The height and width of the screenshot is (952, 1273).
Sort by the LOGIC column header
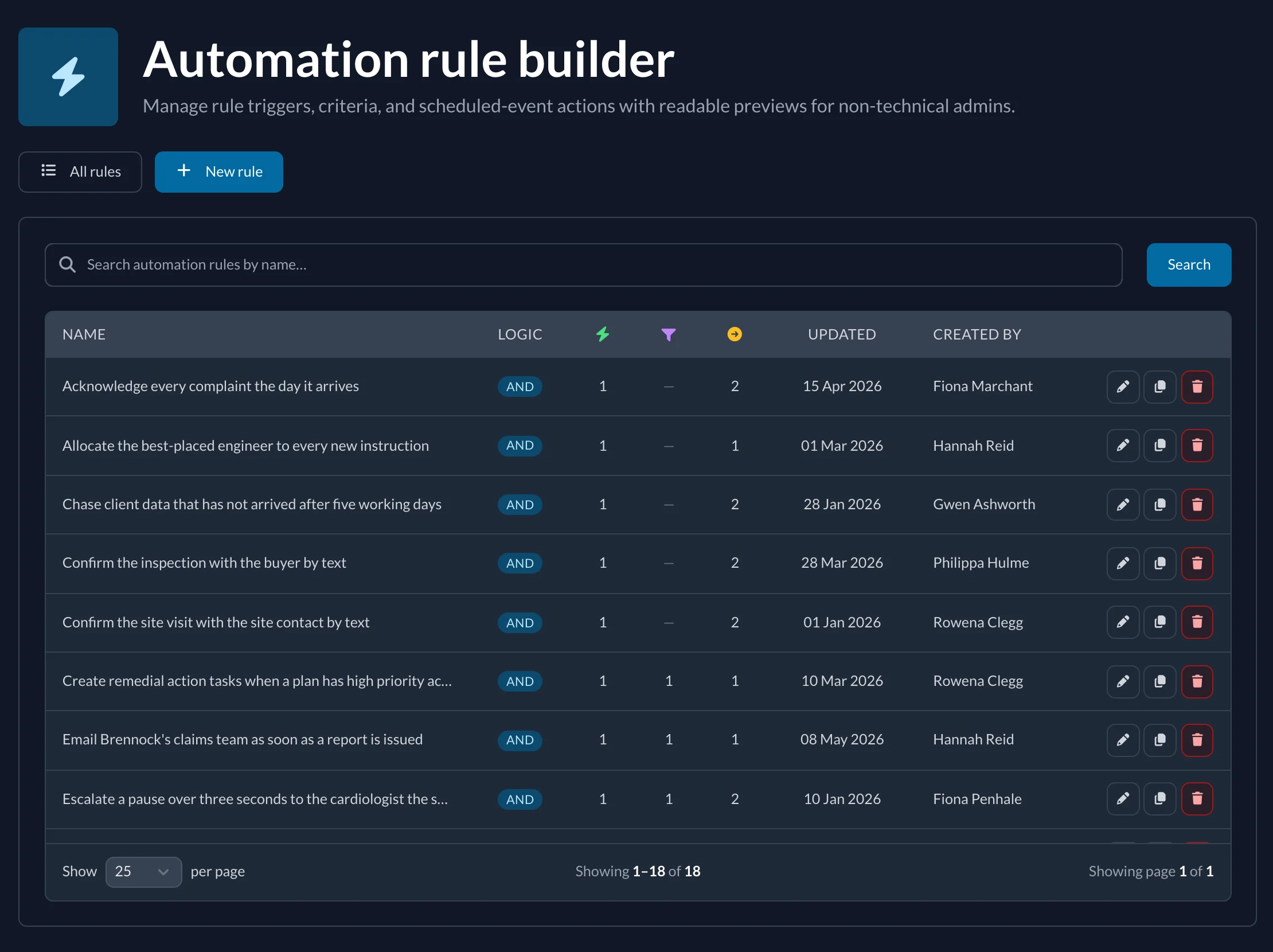click(520, 334)
